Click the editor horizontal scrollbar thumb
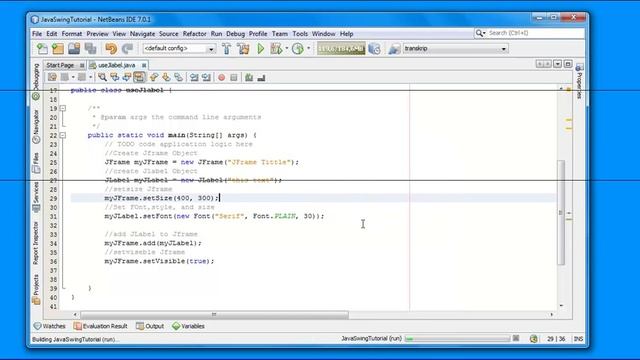Viewport: 640px width, 360px height. coord(214,315)
